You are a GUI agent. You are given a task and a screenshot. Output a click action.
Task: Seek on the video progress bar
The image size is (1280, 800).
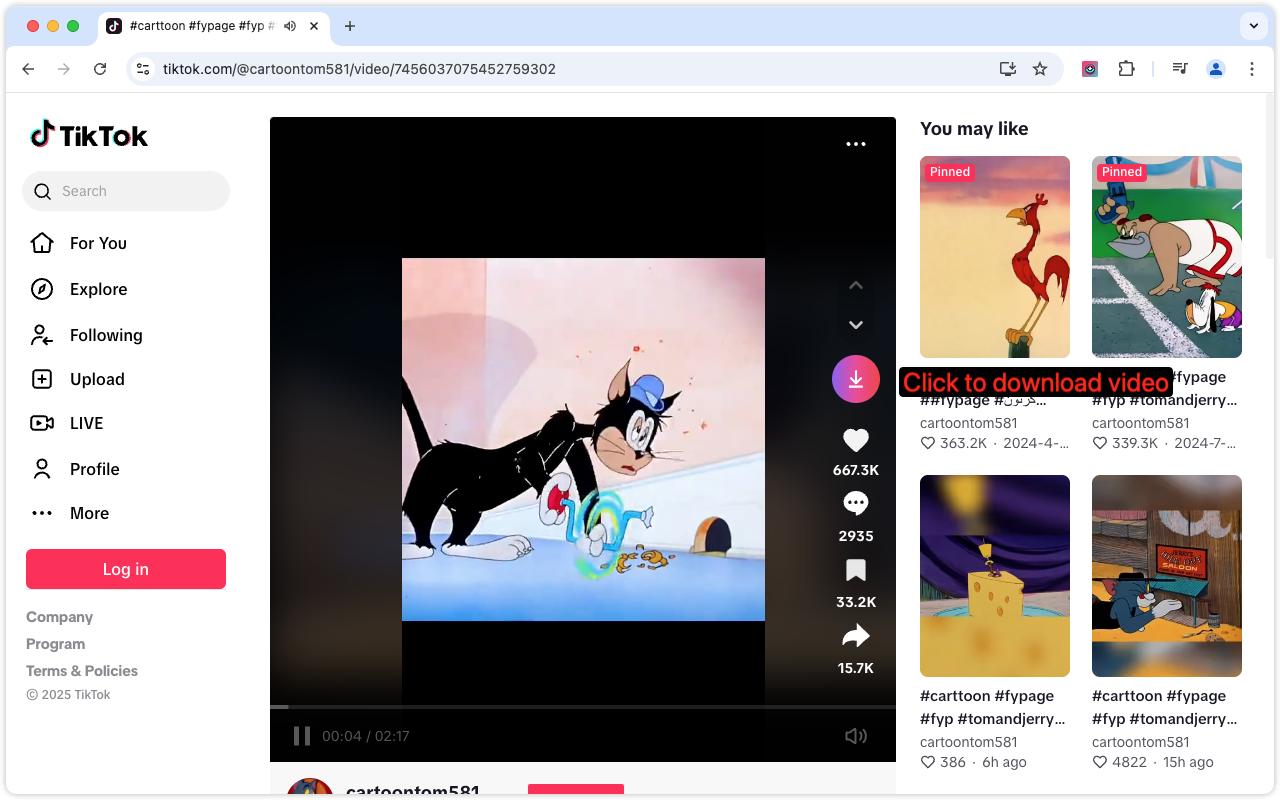(x=583, y=707)
